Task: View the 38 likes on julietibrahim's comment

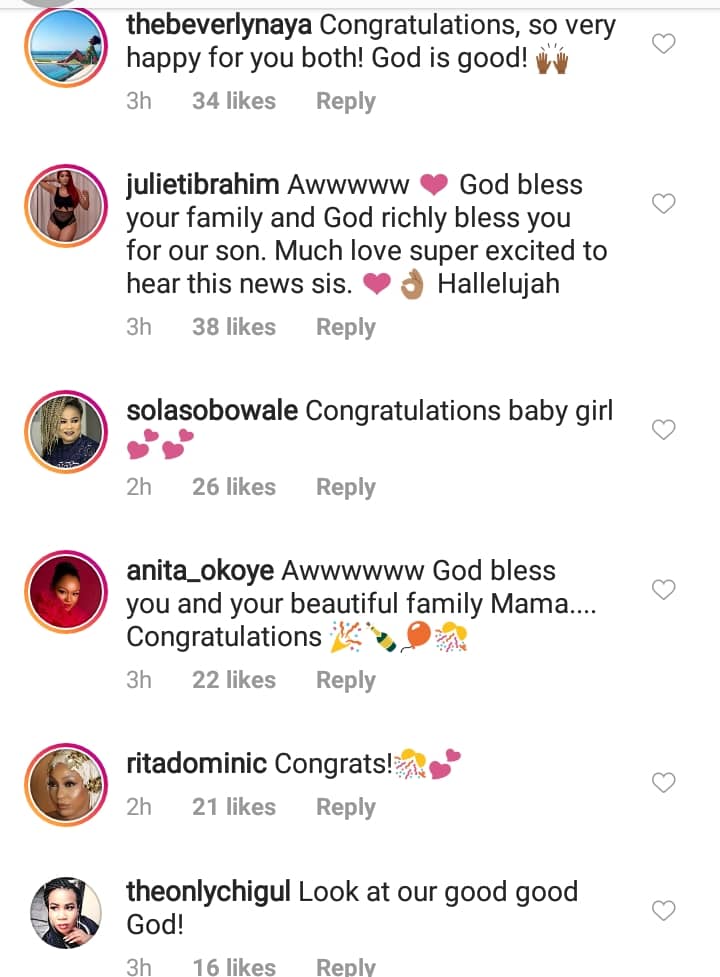Action: pyautogui.click(x=234, y=327)
